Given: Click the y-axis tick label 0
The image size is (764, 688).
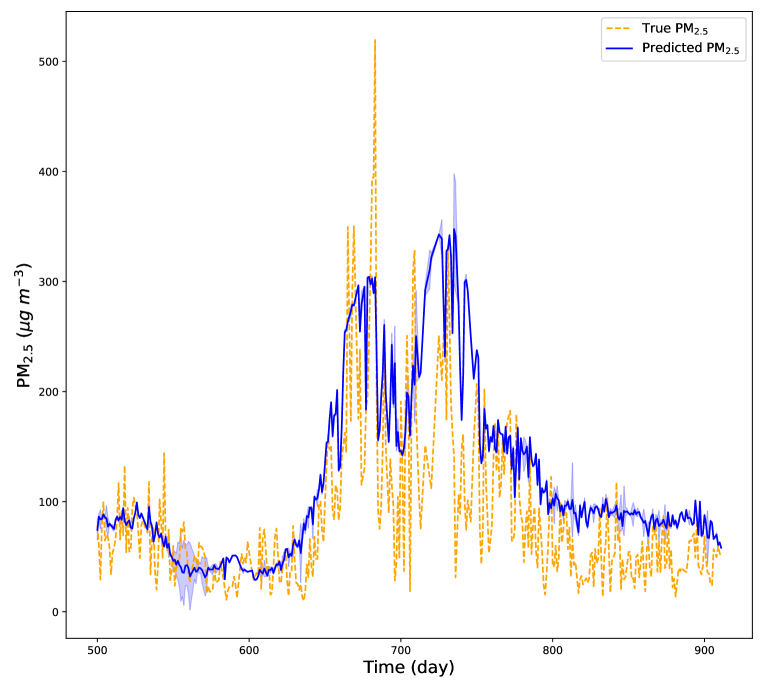Looking at the screenshot, I should click(55, 612).
